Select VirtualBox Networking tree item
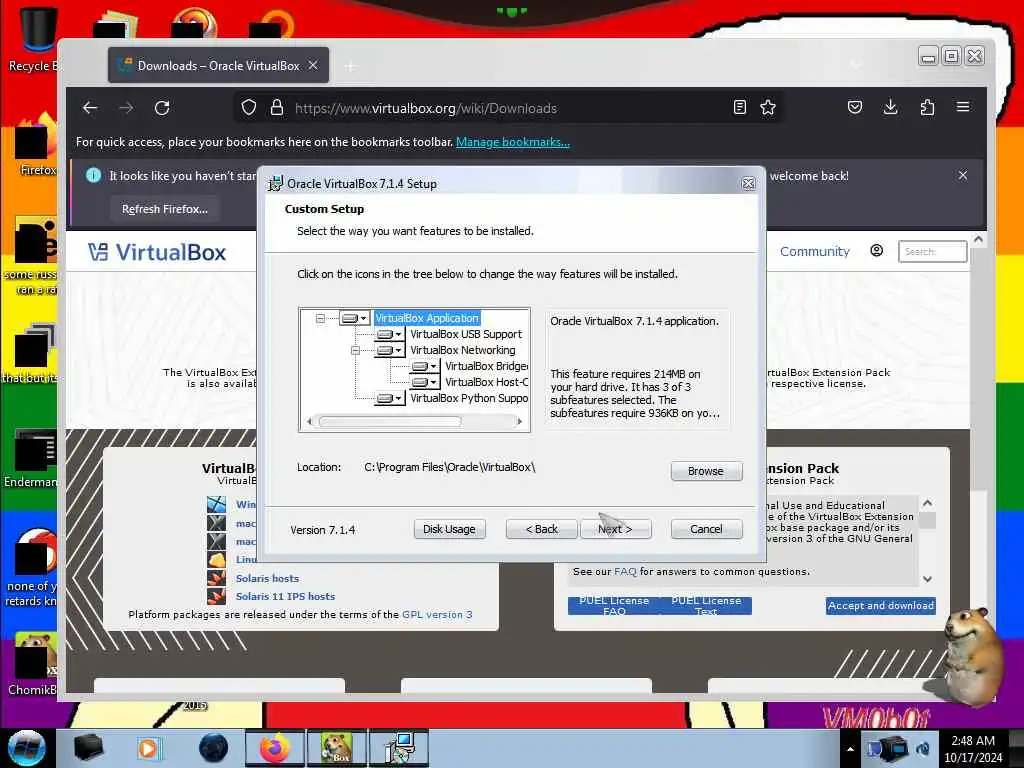Viewport: 1024px width, 768px height. 462,350
